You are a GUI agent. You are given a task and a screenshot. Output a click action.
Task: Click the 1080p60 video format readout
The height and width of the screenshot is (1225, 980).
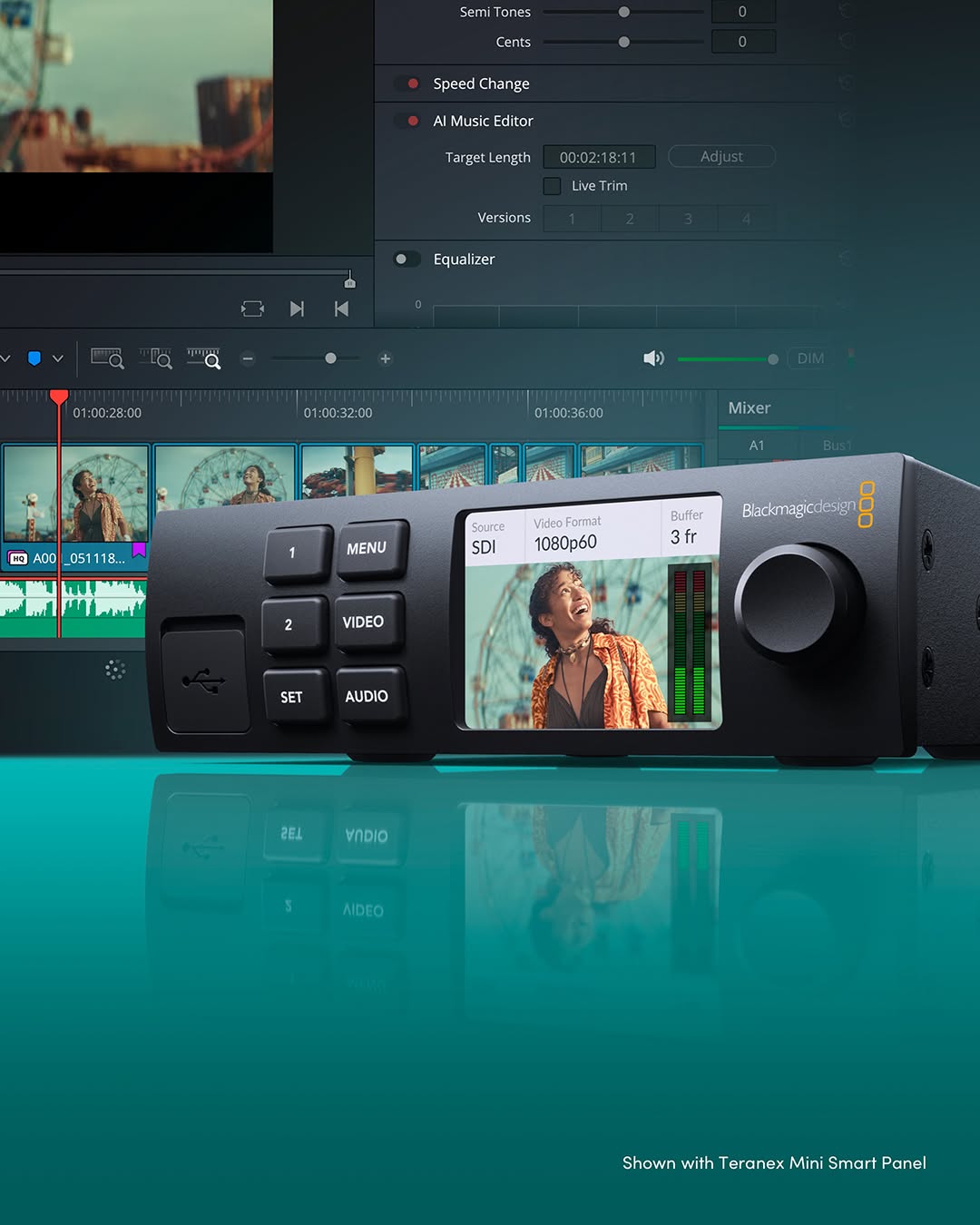(565, 543)
